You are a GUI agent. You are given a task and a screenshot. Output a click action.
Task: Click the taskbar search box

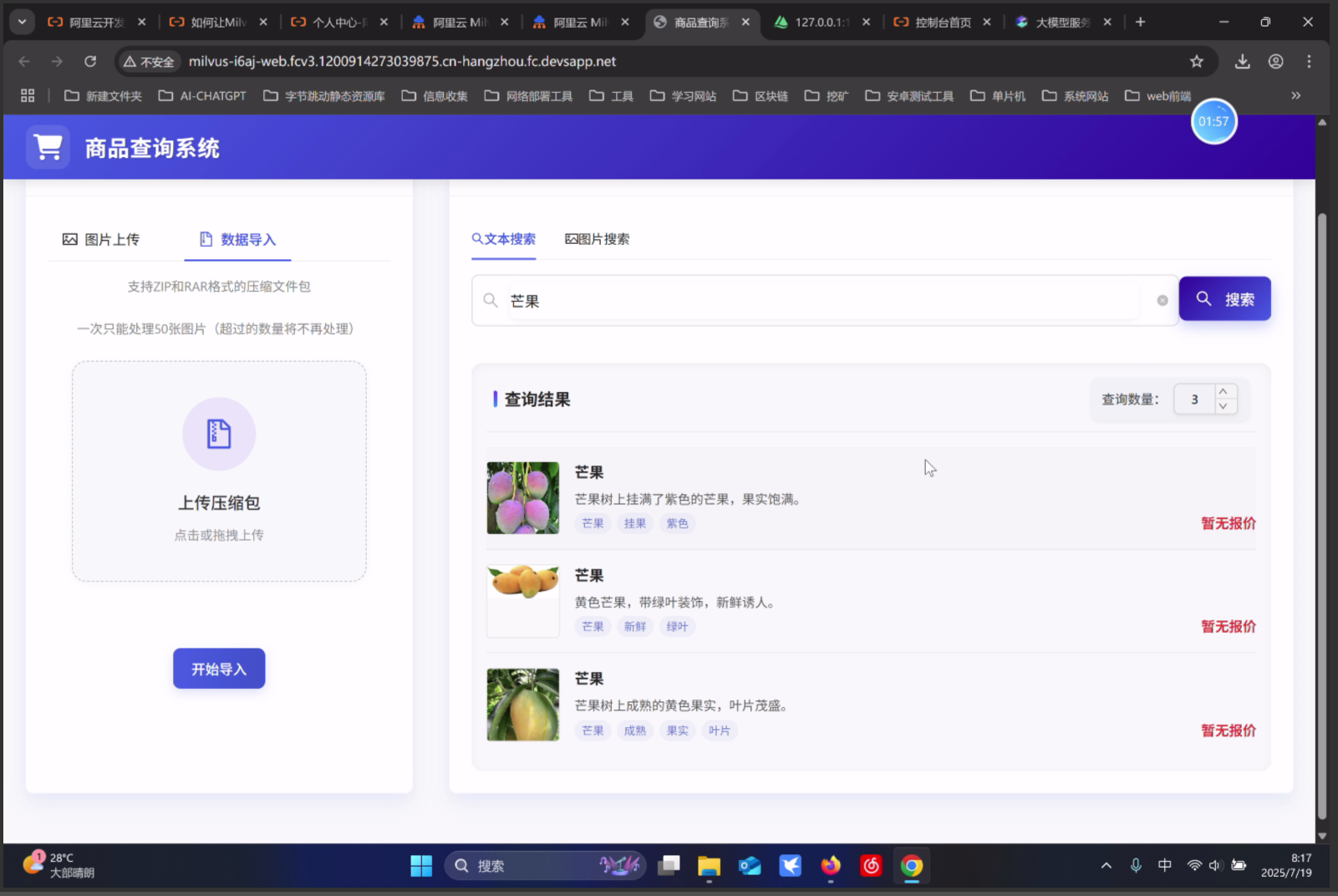[545, 866]
